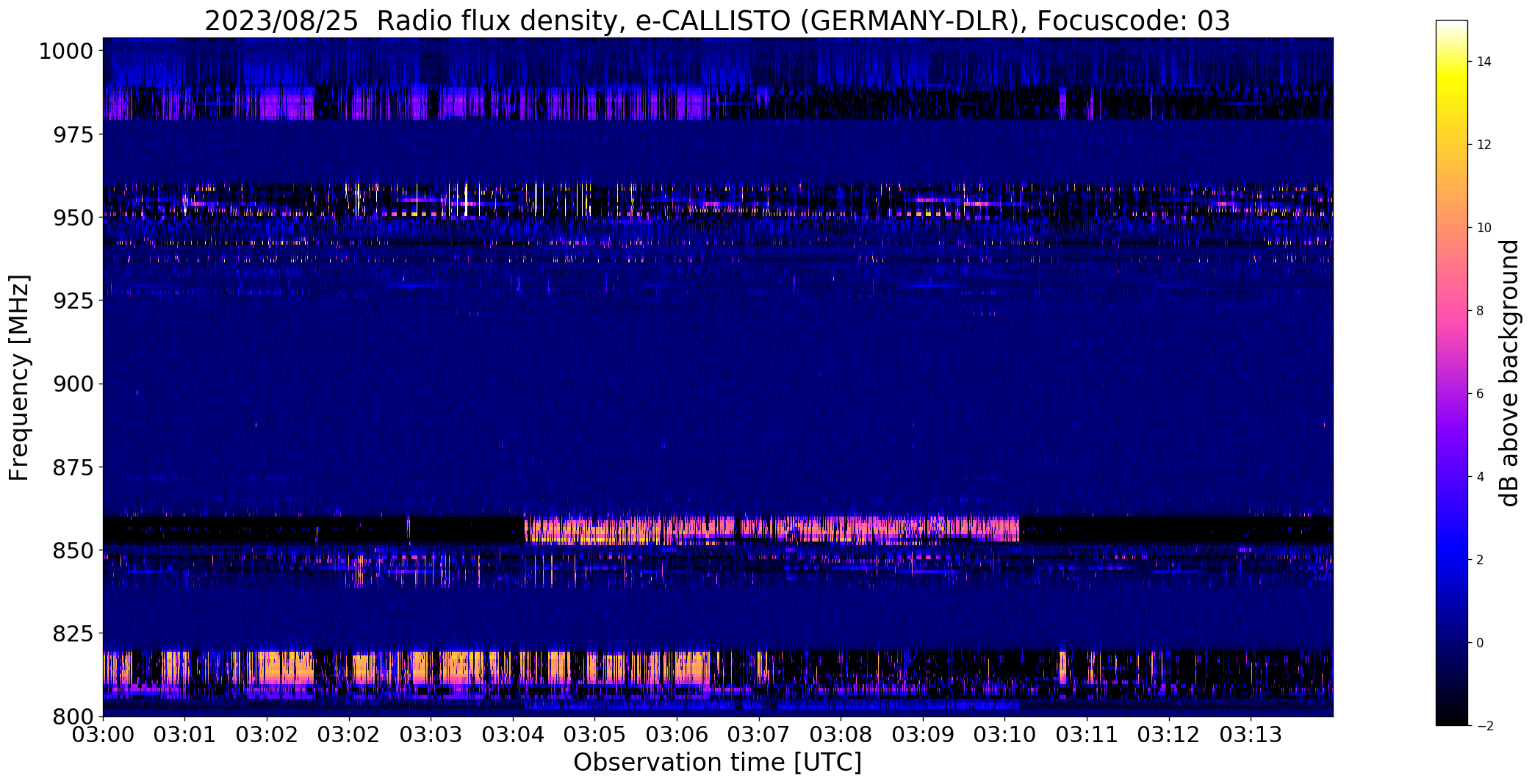
Task: Select the 03:08 time tick label
Action: 841,735
